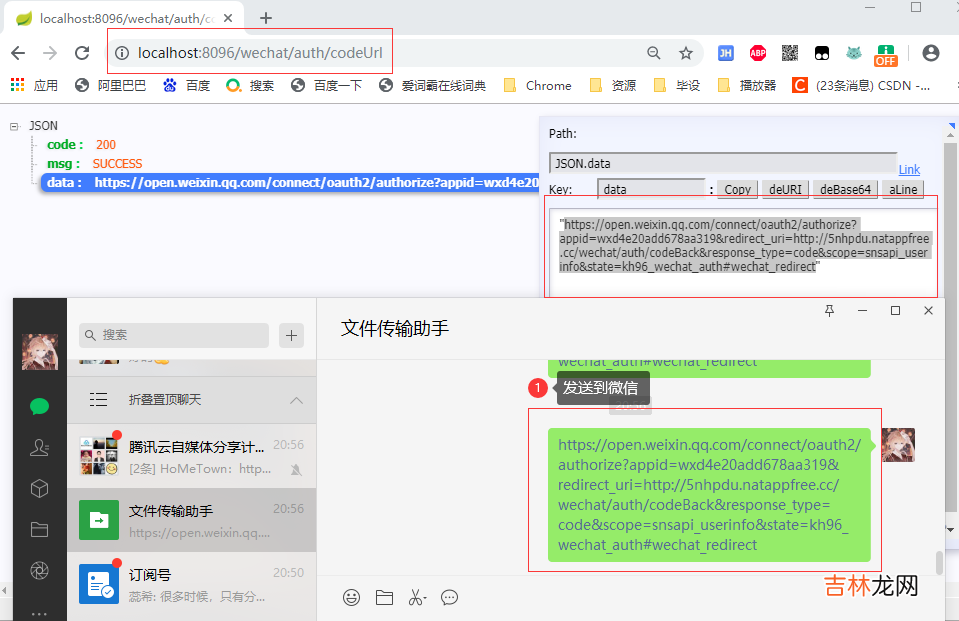Open WeChat chats tab in sidebar
The image size is (959, 621).
pyautogui.click(x=39, y=406)
